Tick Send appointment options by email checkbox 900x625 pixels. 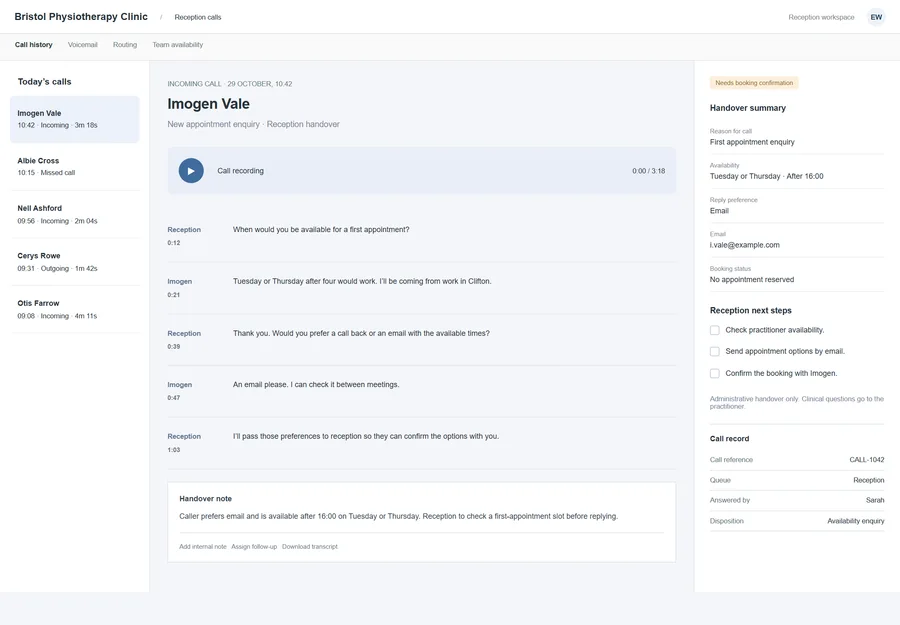tap(715, 351)
